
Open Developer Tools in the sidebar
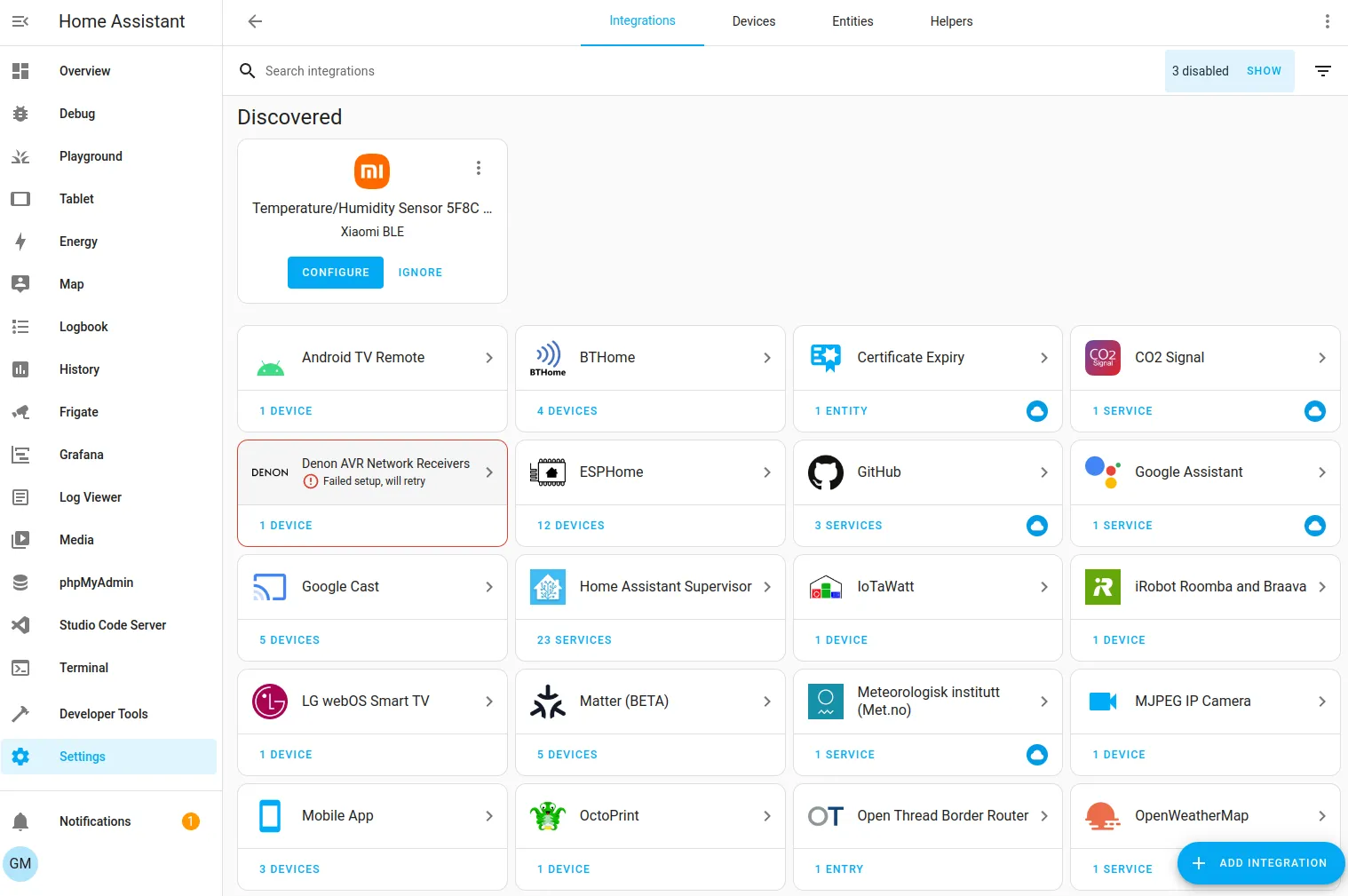pos(103,714)
